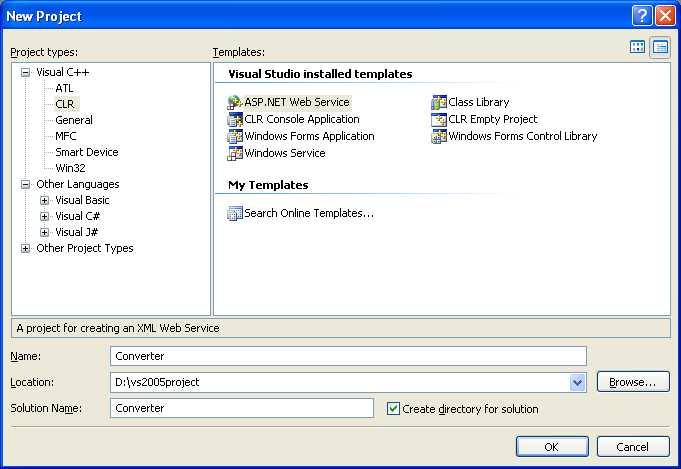Collapse the Visual C++ tree node
The image size is (681, 469).
click(x=25, y=72)
